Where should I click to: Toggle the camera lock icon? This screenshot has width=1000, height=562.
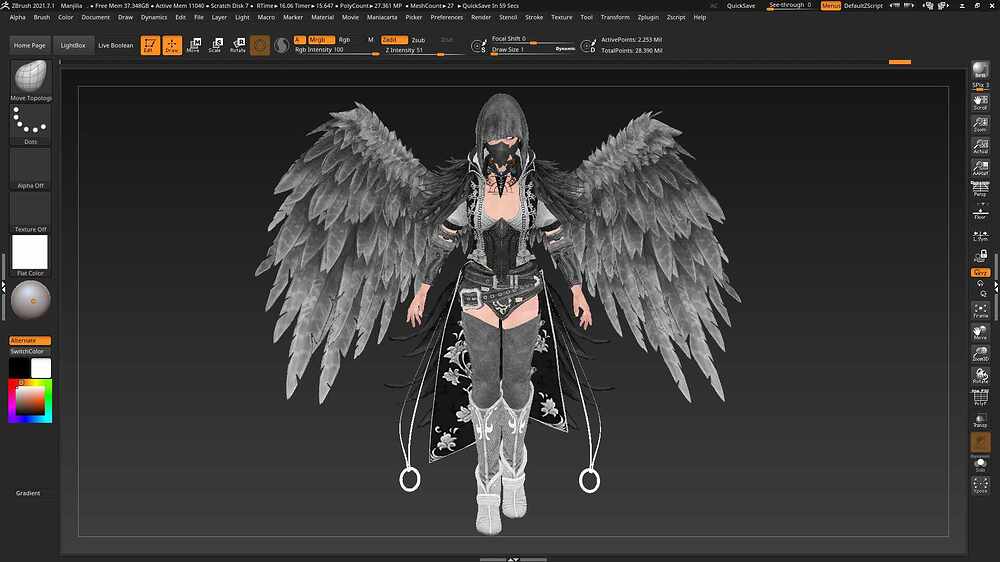(980, 256)
